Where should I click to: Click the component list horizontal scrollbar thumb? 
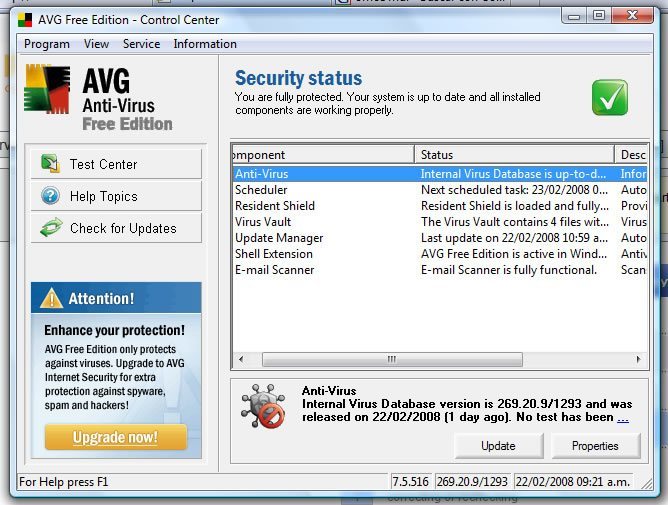pos(392,359)
